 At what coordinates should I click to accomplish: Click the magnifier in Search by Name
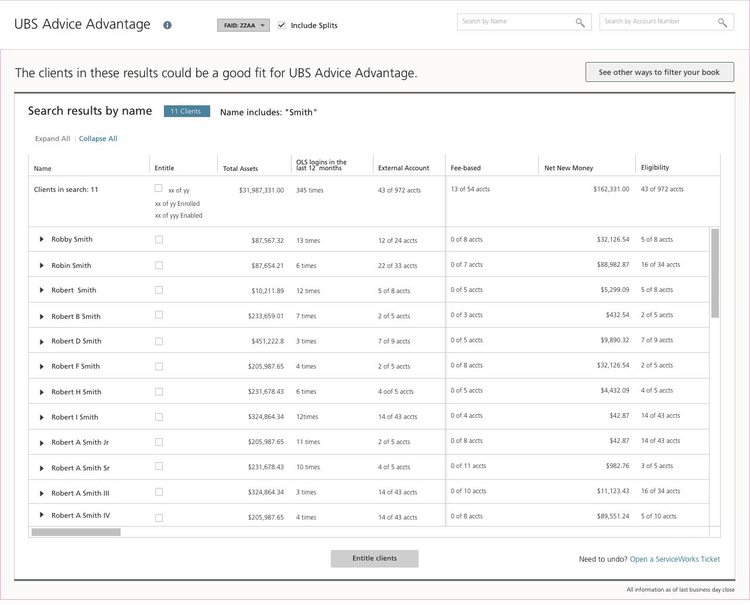tap(580, 22)
